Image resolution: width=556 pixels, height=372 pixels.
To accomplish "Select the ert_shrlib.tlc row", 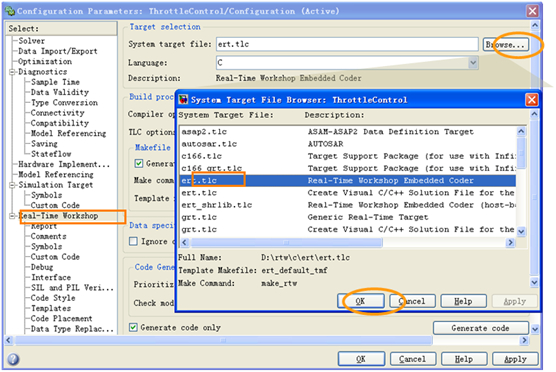I will [x=348, y=205].
